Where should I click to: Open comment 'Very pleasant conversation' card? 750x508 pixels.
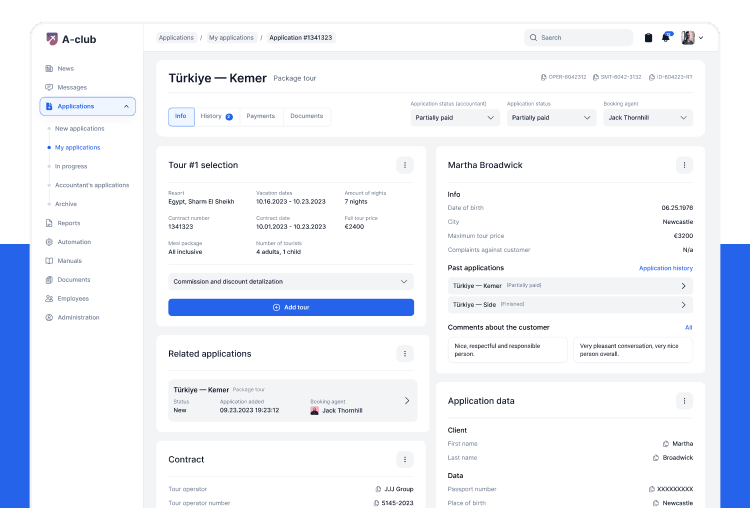(x=633, y=350)
